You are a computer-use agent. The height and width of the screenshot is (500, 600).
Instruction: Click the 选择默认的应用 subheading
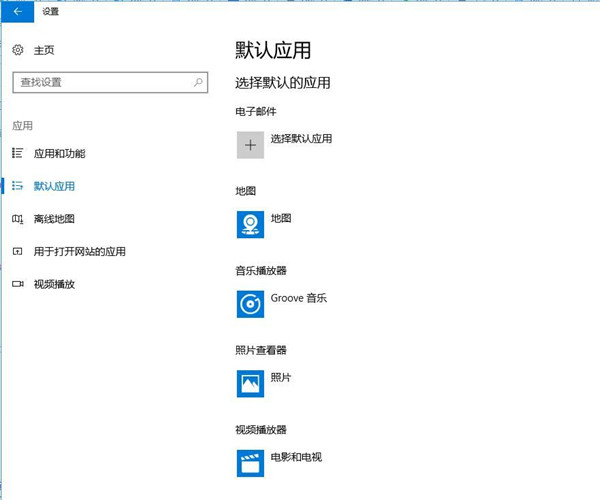282,83
